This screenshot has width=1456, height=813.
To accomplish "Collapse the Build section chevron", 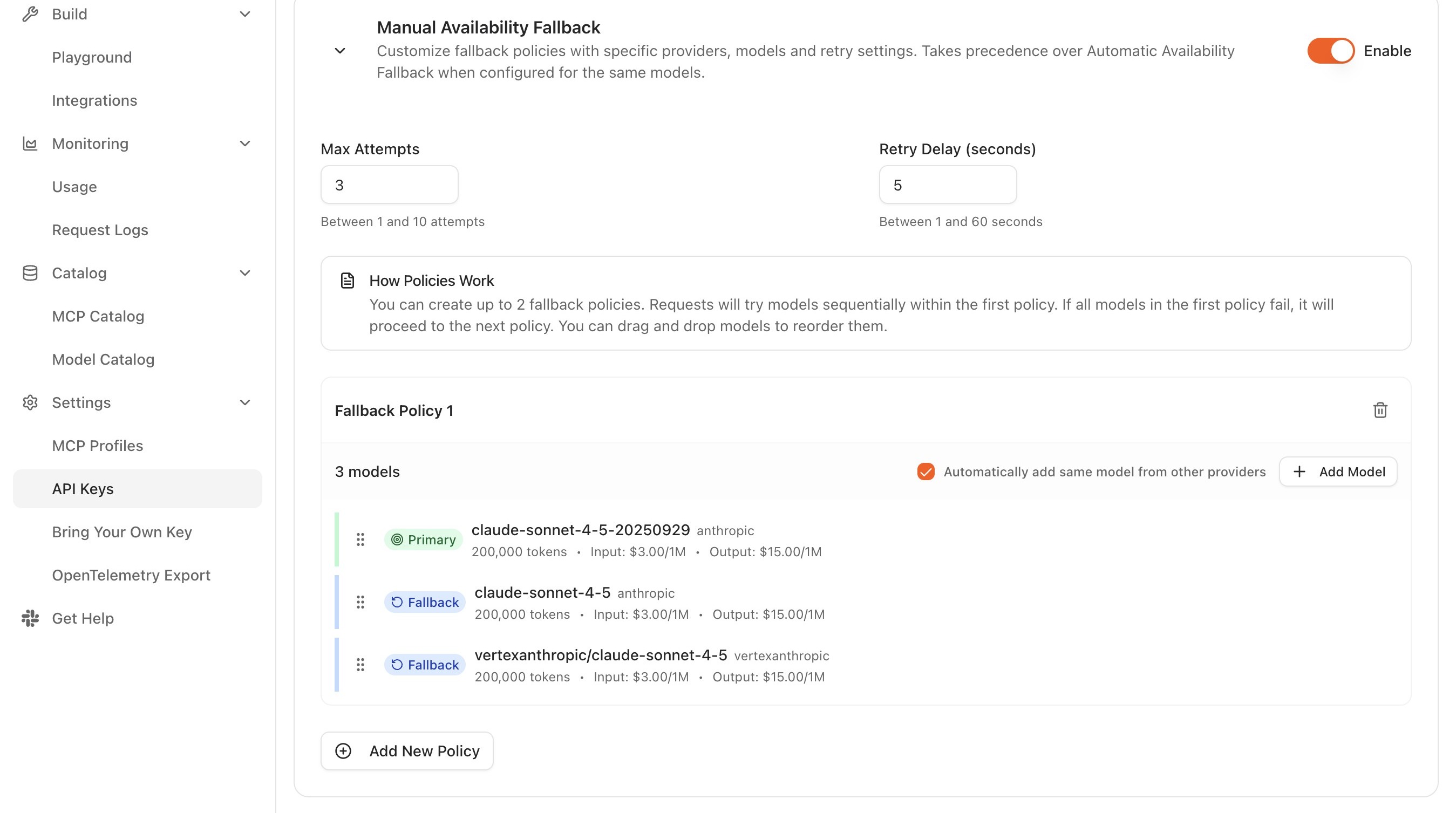I will pyautogui.click(x=245, y=14).
